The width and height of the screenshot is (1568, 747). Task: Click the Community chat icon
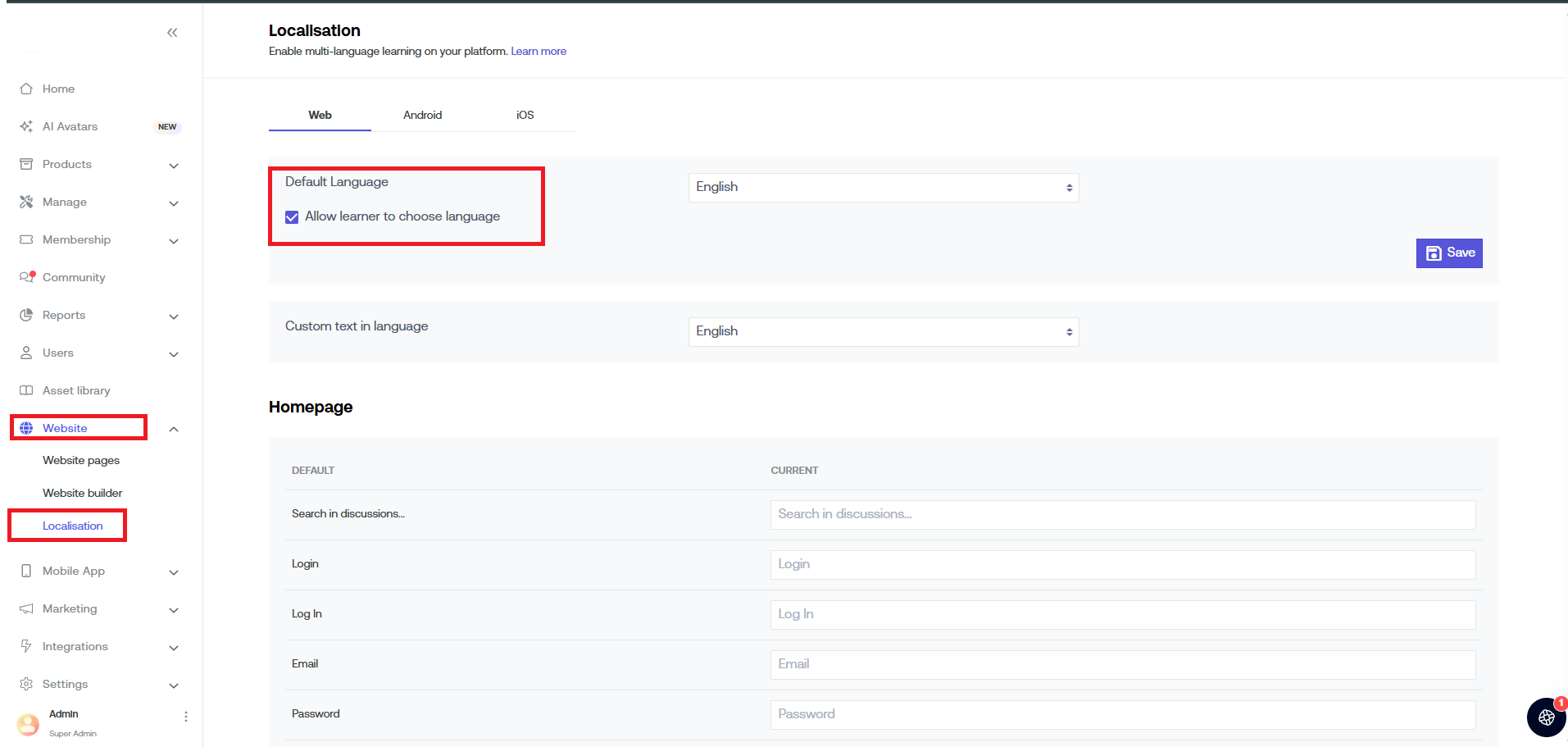(26, 277)
